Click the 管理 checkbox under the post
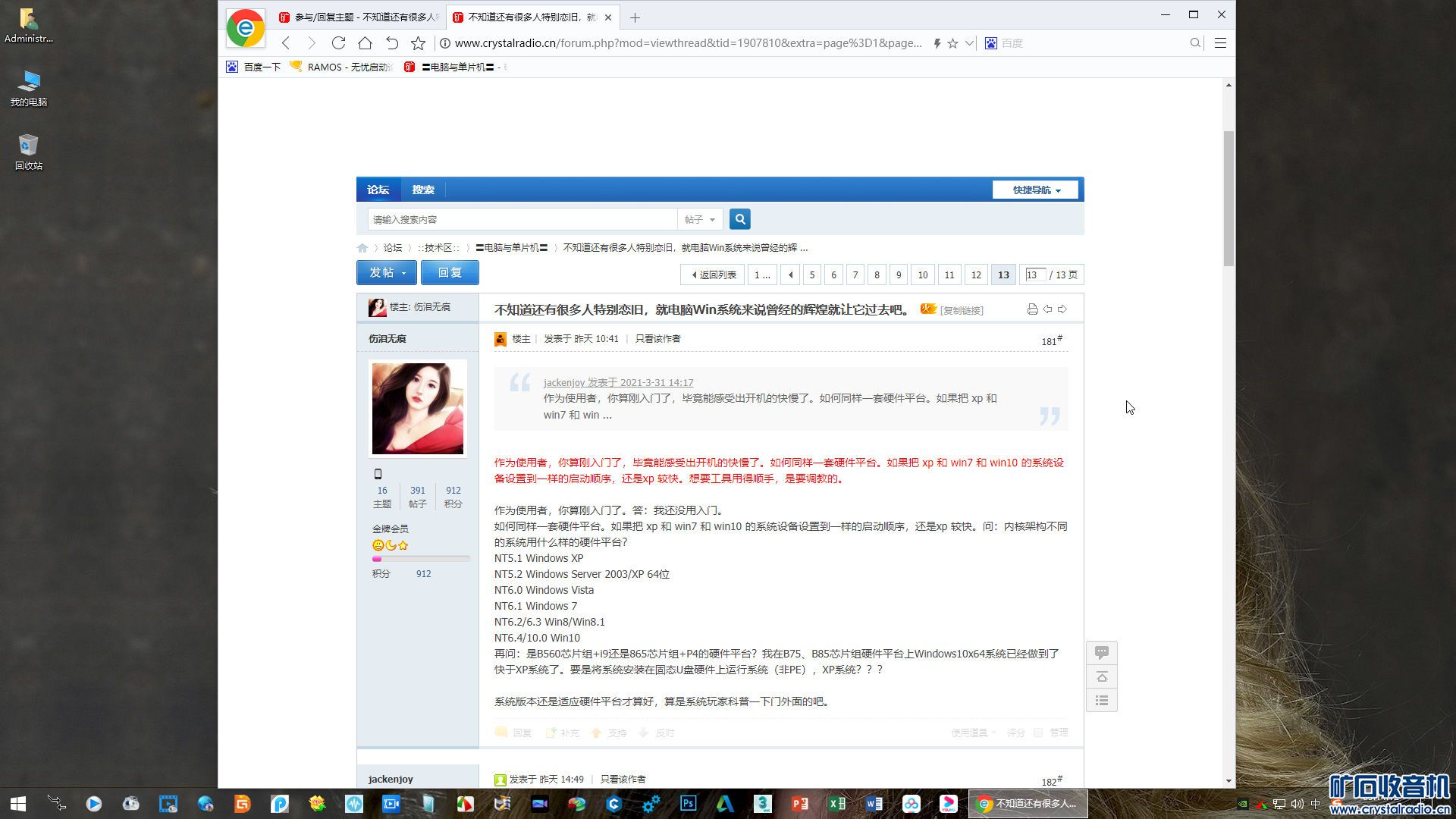The image size is (1456, 819). tap(1038, 733)
